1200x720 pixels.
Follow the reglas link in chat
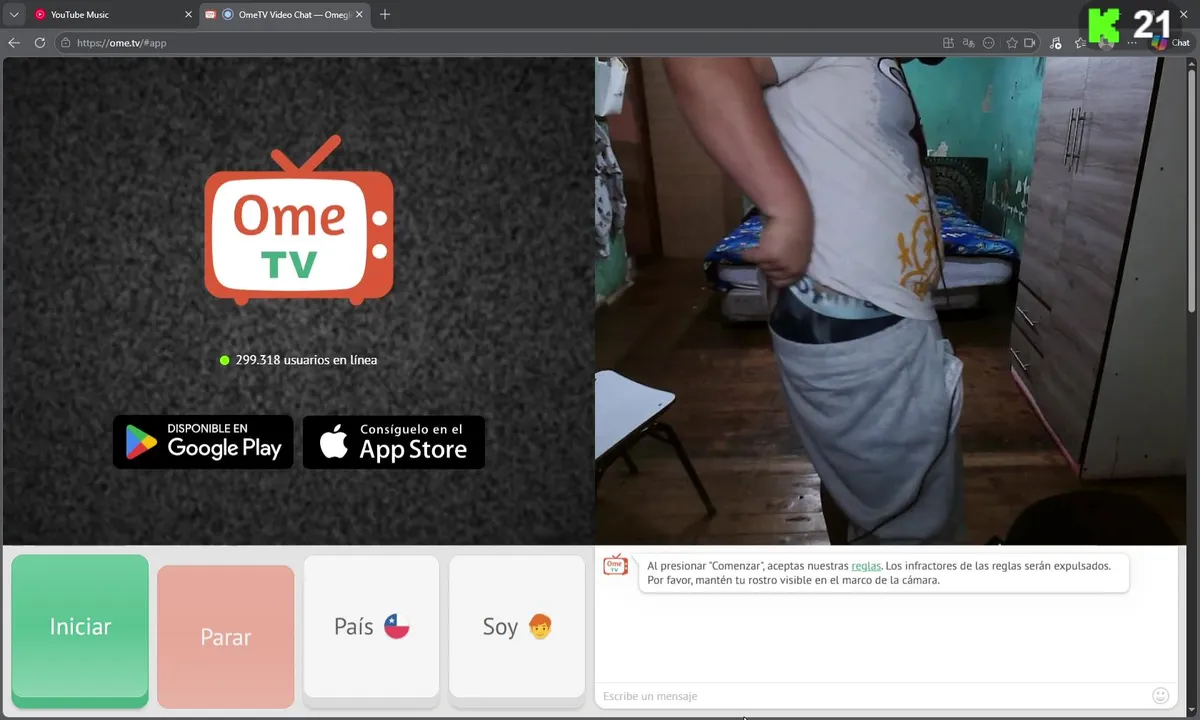[x=866, y=566]
